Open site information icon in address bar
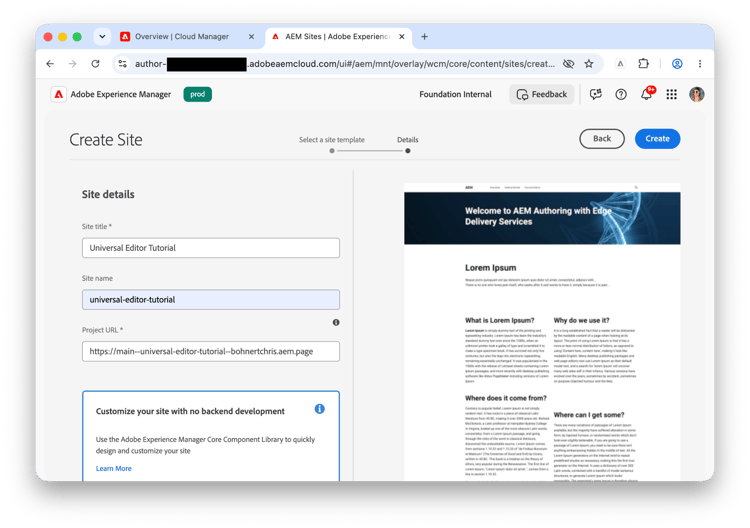Image resolution: width=750 pixels, height=528 pixels. (x=122, y=64)
